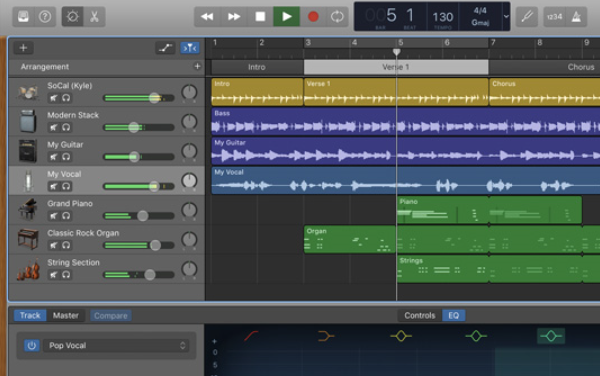The width and height of the screenshot is (600, 376).
Task: Switch to the EQ tab
Action: 453,315
